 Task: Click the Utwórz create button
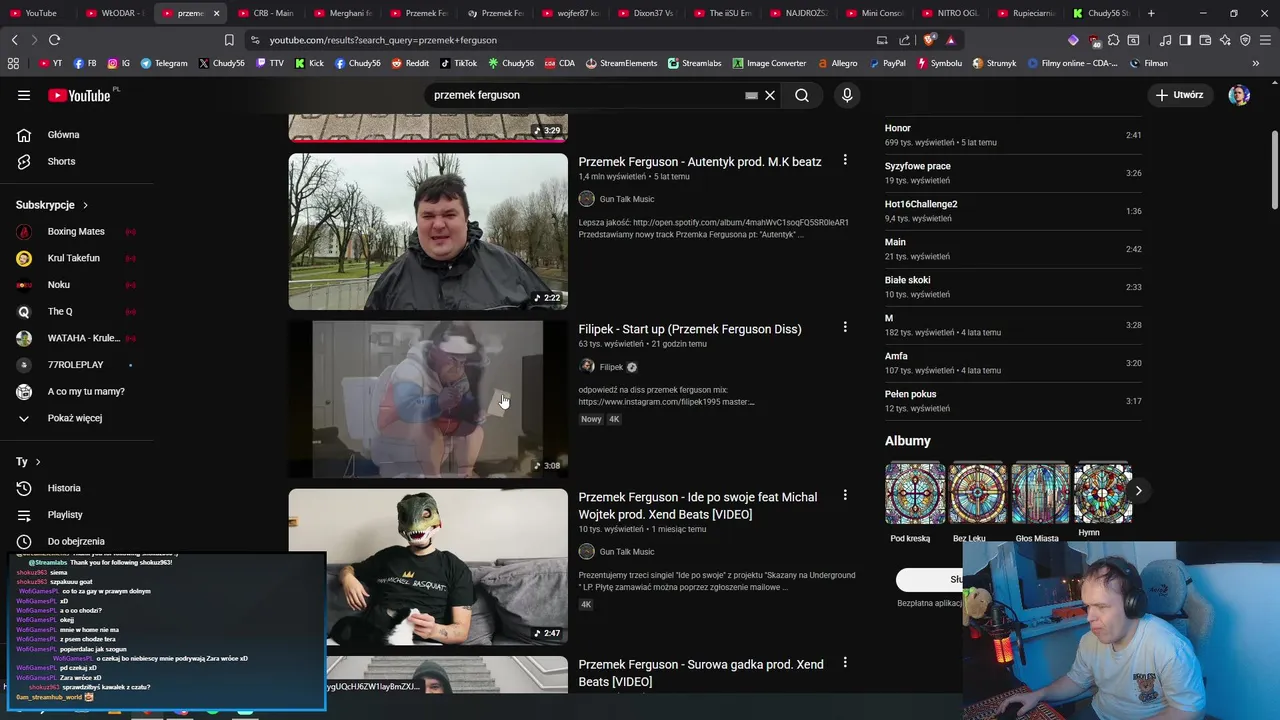(x=1179, y=95)
